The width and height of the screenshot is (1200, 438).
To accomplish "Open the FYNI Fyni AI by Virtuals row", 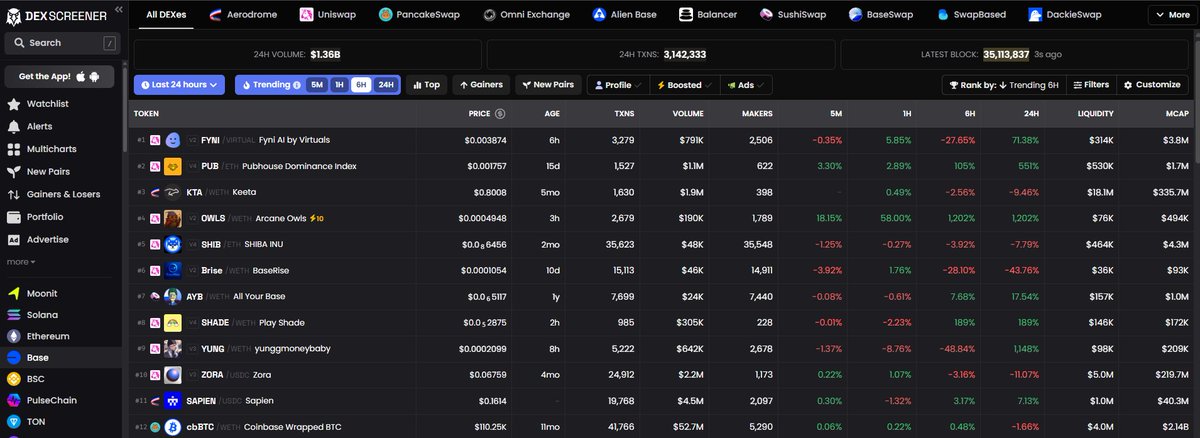I will pos(661,140).
